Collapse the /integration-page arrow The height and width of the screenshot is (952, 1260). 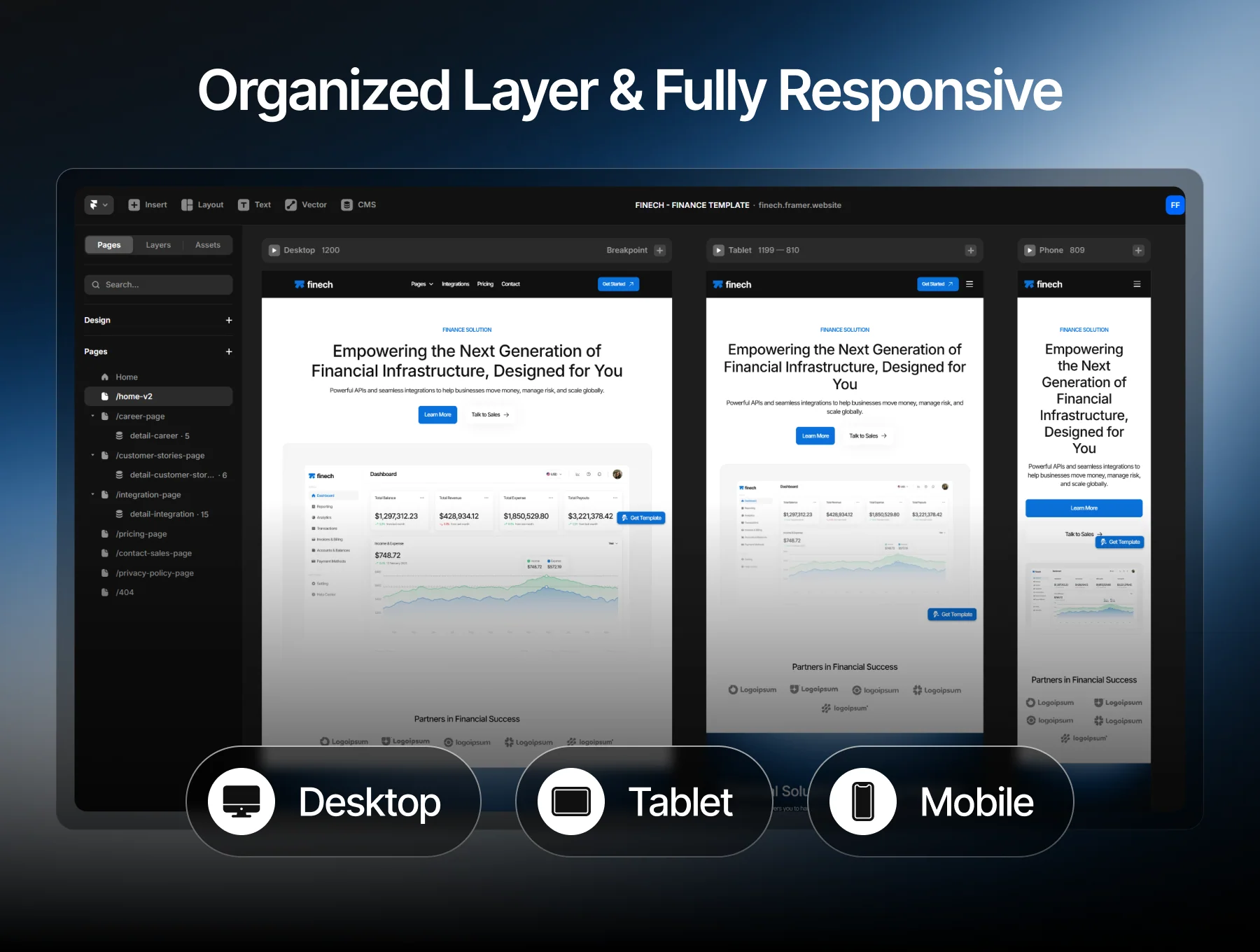(92, 494)
